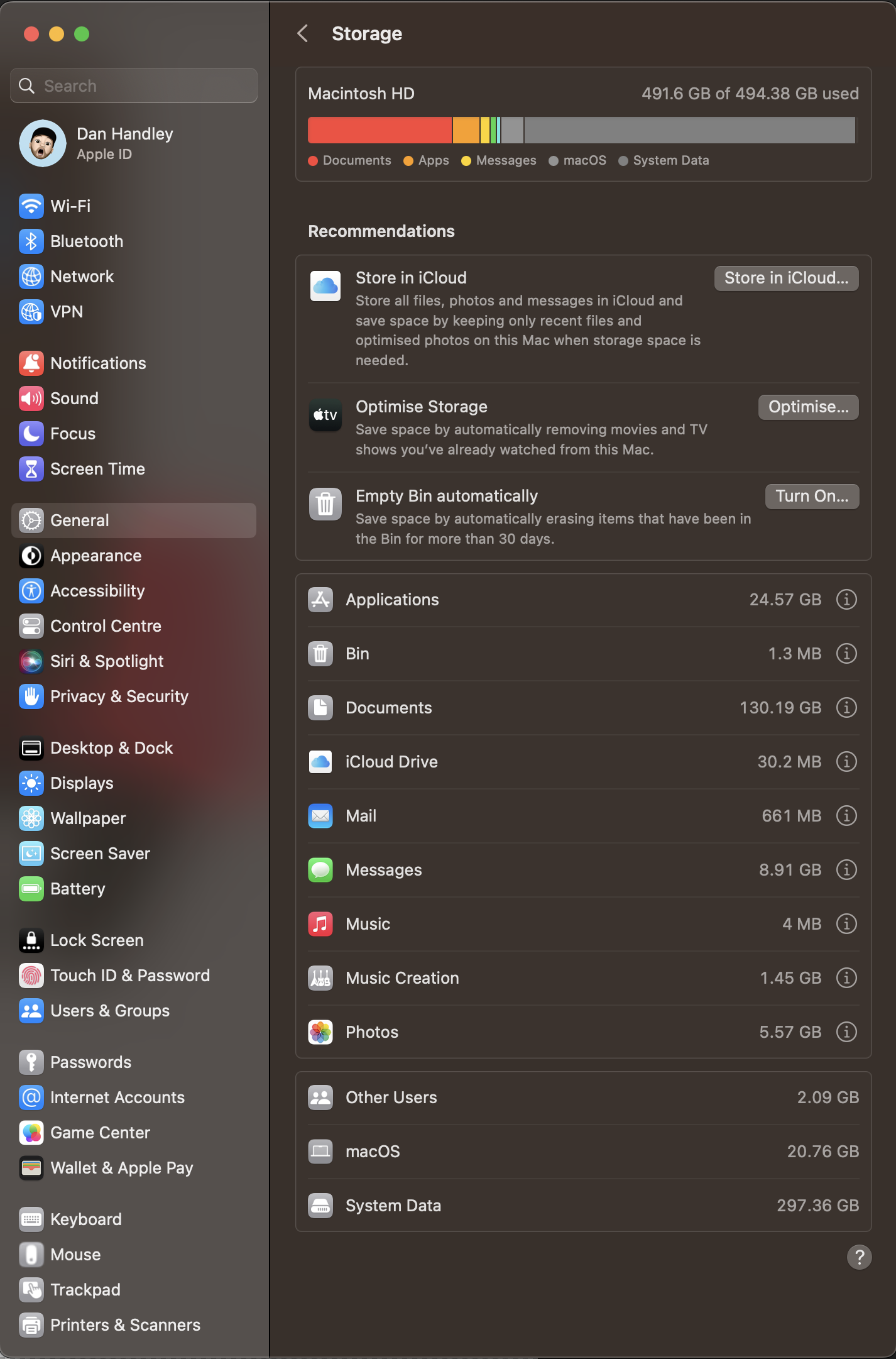This screenshot has width=896, height=1359.
Task: Click the info icon for Music row
Action: 846,923
